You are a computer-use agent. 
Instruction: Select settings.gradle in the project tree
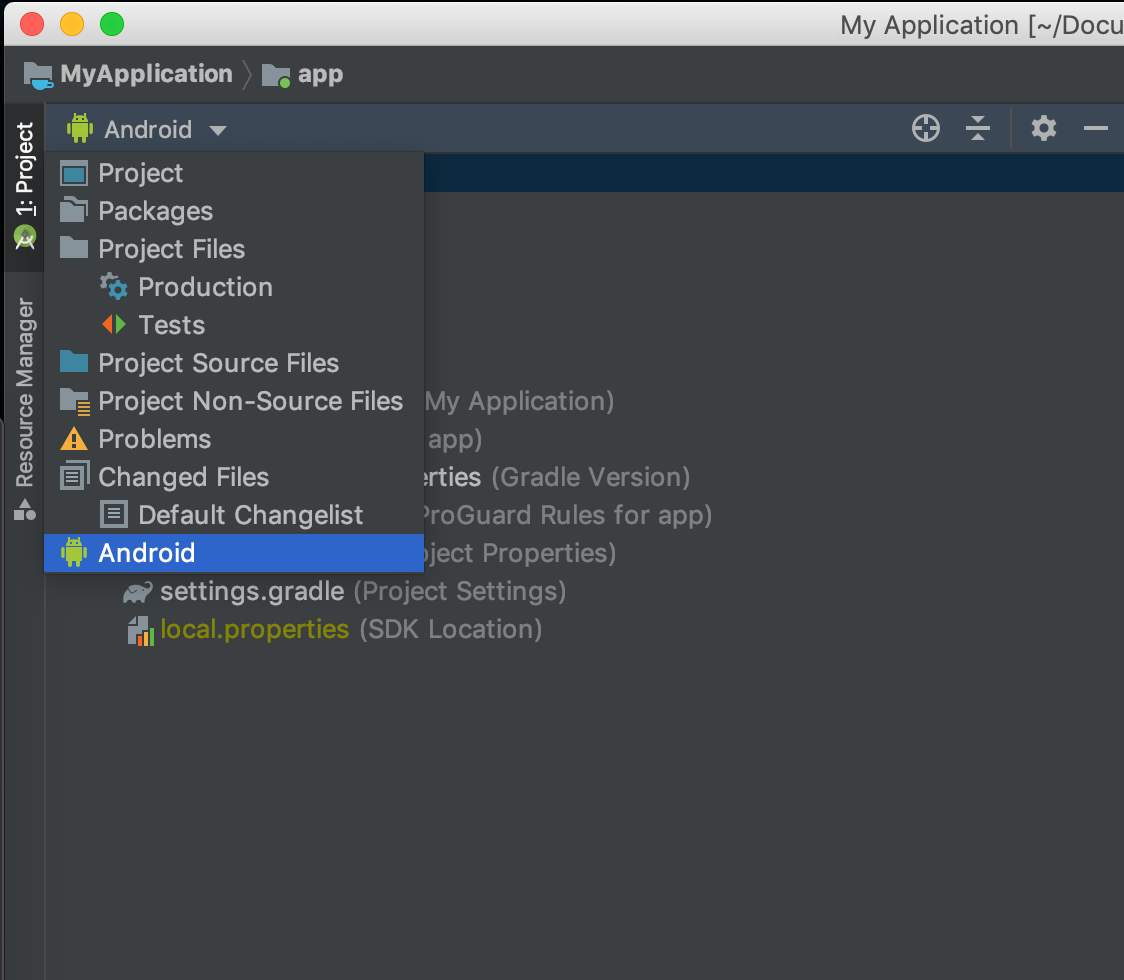[252, 592]
